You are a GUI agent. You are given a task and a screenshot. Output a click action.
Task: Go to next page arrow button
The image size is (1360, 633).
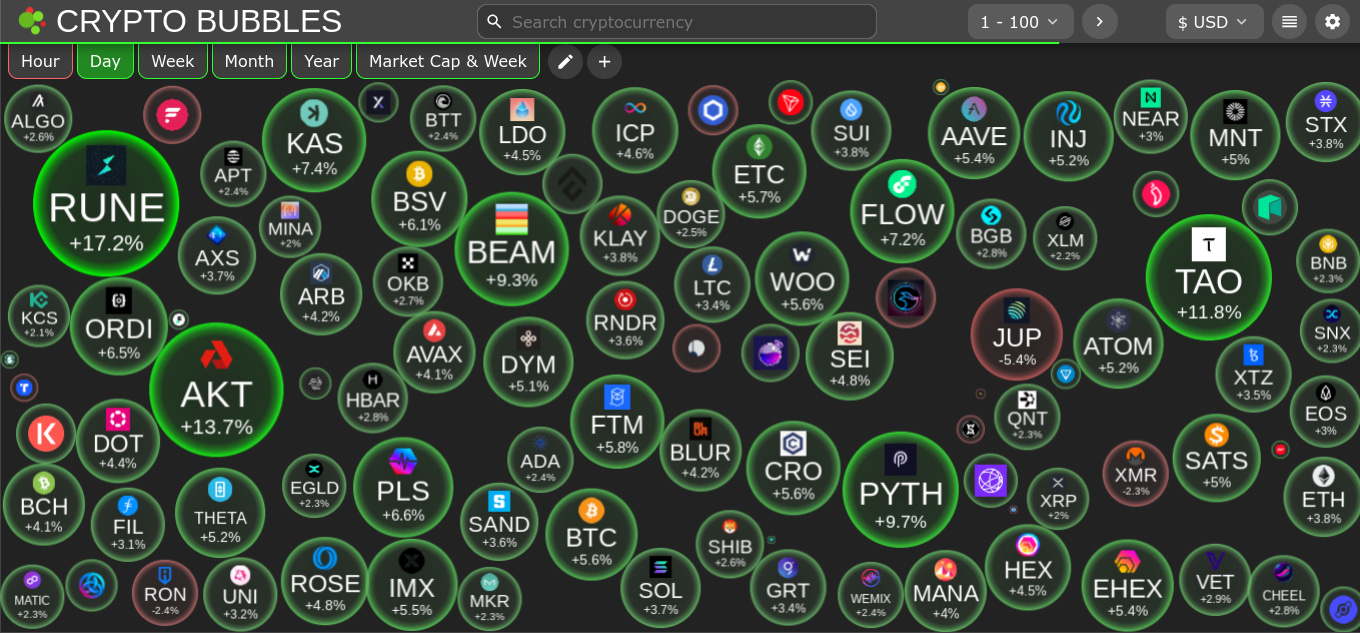point(1099,21)
